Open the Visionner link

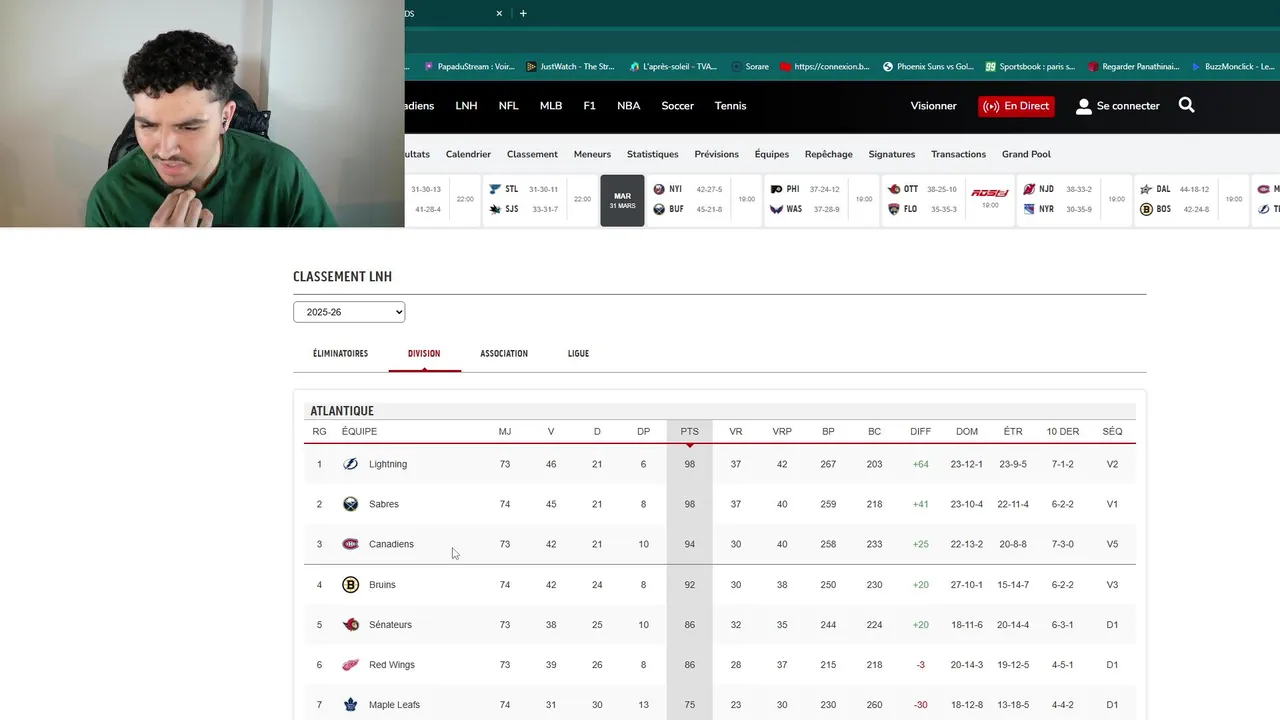(x=933, y=106)
